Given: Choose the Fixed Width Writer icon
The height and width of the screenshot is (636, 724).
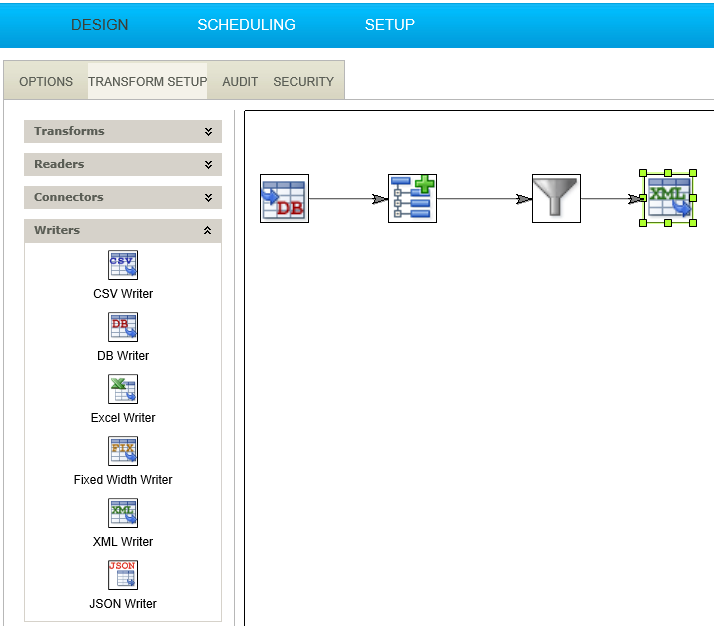Looking at the screenshot, I should pyautogui.click(x=123, y=451).
